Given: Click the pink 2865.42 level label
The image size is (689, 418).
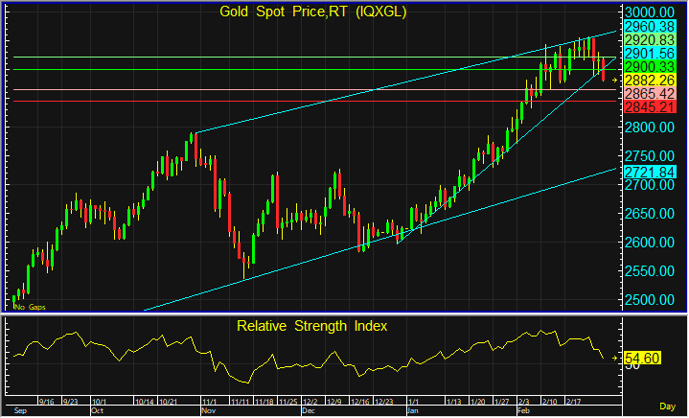Looking at the screenshot, I should pyautogui.click(x=649, y=93).
